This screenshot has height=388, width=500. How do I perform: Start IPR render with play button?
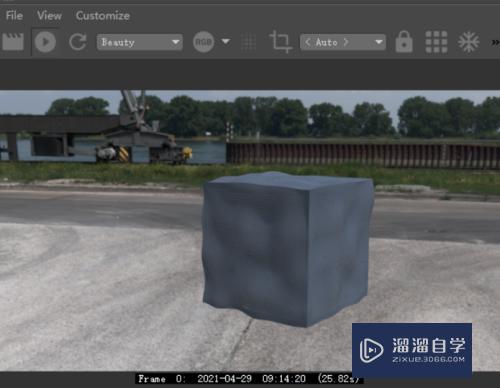tap(45, 42)
